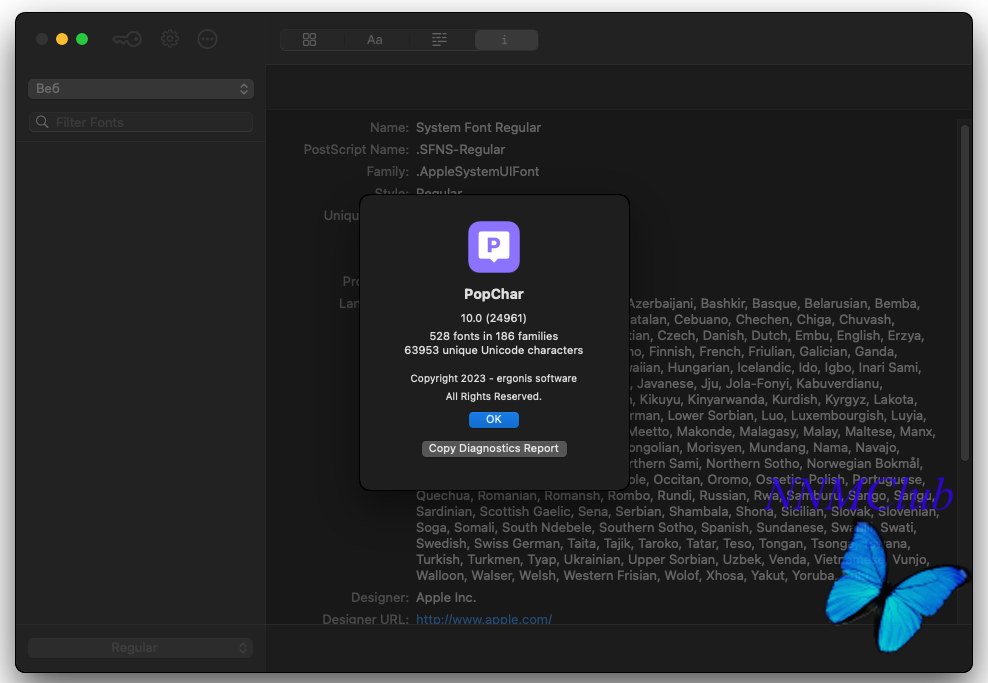Click OK in the PopChar about dialog
Screen dimensions: 988x683
(x=494, y=420)
